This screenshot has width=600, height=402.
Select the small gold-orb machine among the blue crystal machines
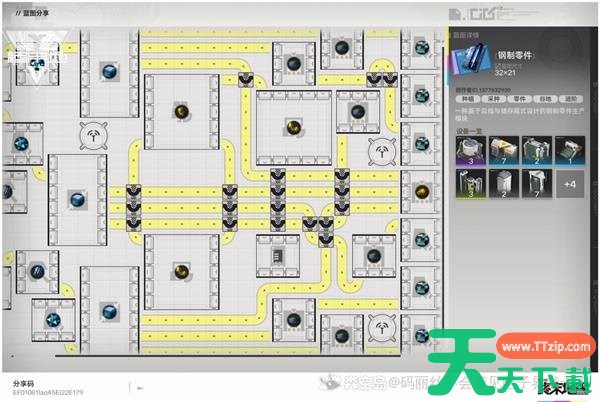(421, 191)
